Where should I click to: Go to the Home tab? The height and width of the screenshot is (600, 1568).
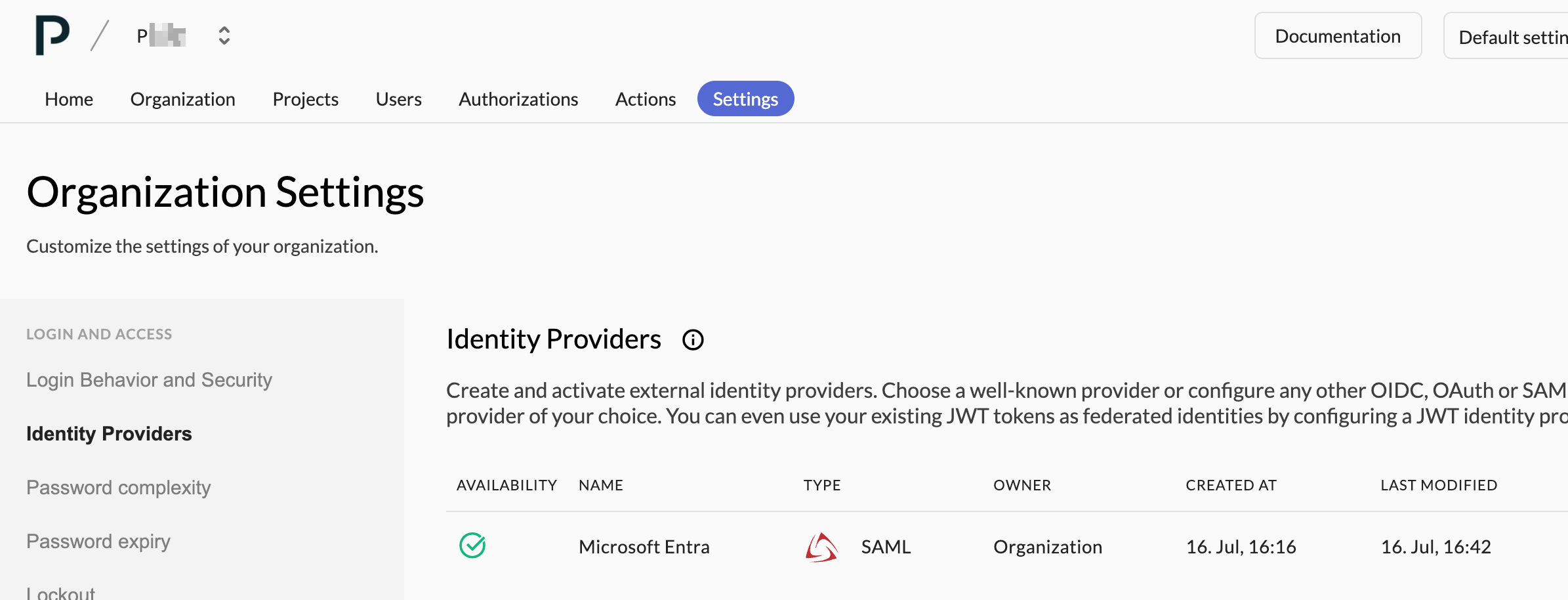[x=69, y=99]
